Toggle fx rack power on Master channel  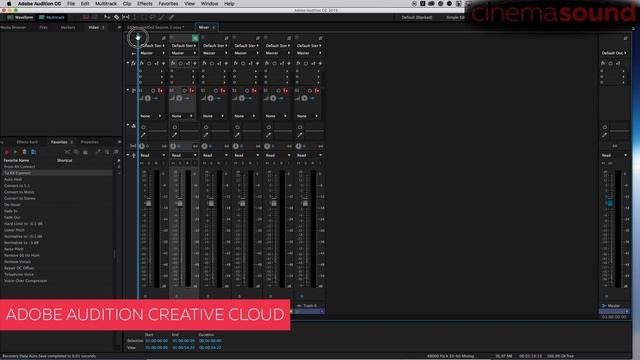click(x=611, y=63)
